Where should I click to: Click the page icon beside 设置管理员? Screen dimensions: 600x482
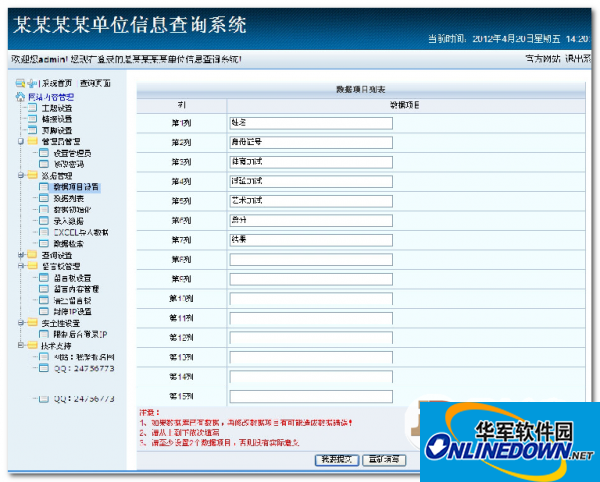[44, 153]
